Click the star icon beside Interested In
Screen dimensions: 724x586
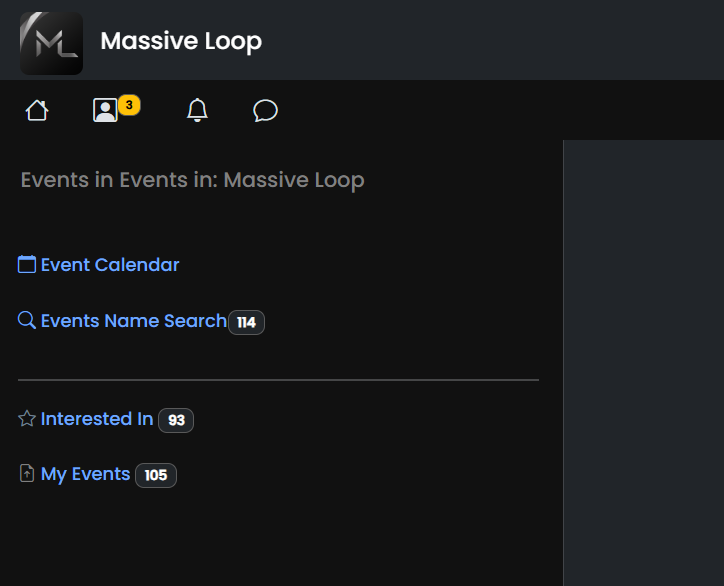click(27, 419)
